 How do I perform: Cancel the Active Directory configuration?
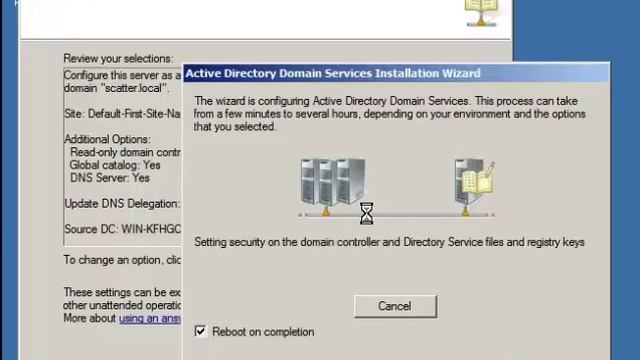395,306
